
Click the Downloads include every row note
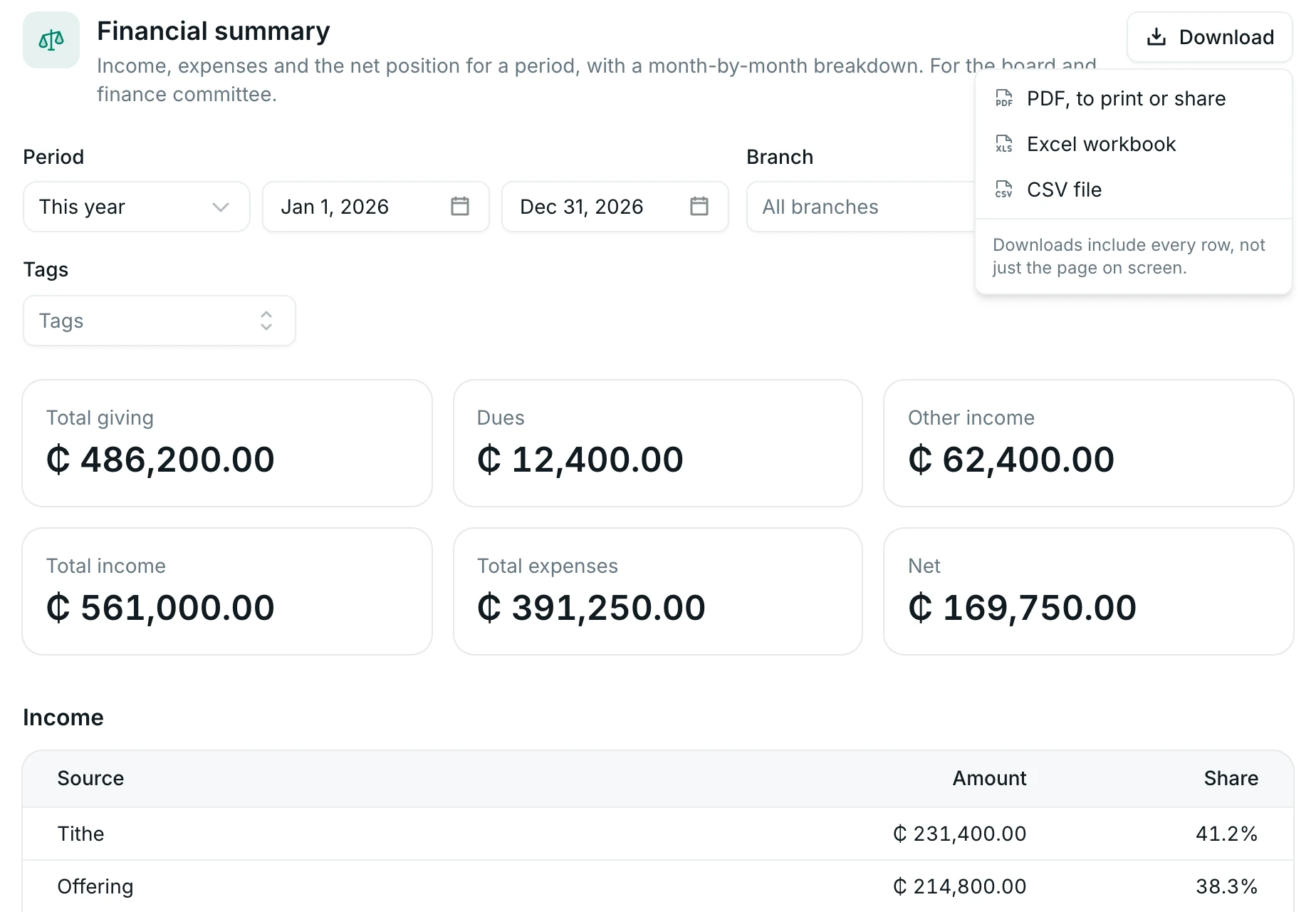[1129, 256]
